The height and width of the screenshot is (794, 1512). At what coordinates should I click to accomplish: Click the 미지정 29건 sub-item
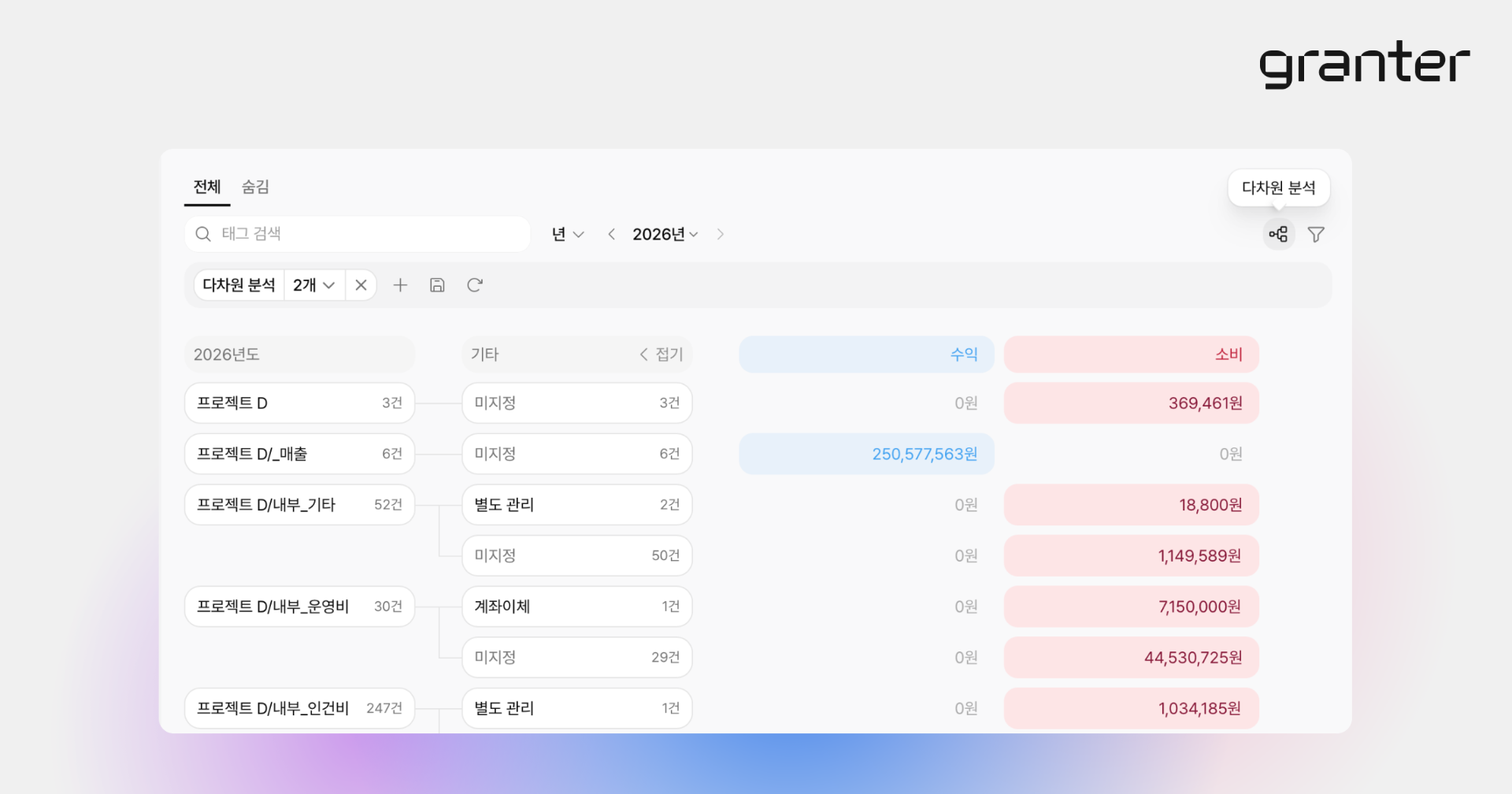click(x=577, y=657)
